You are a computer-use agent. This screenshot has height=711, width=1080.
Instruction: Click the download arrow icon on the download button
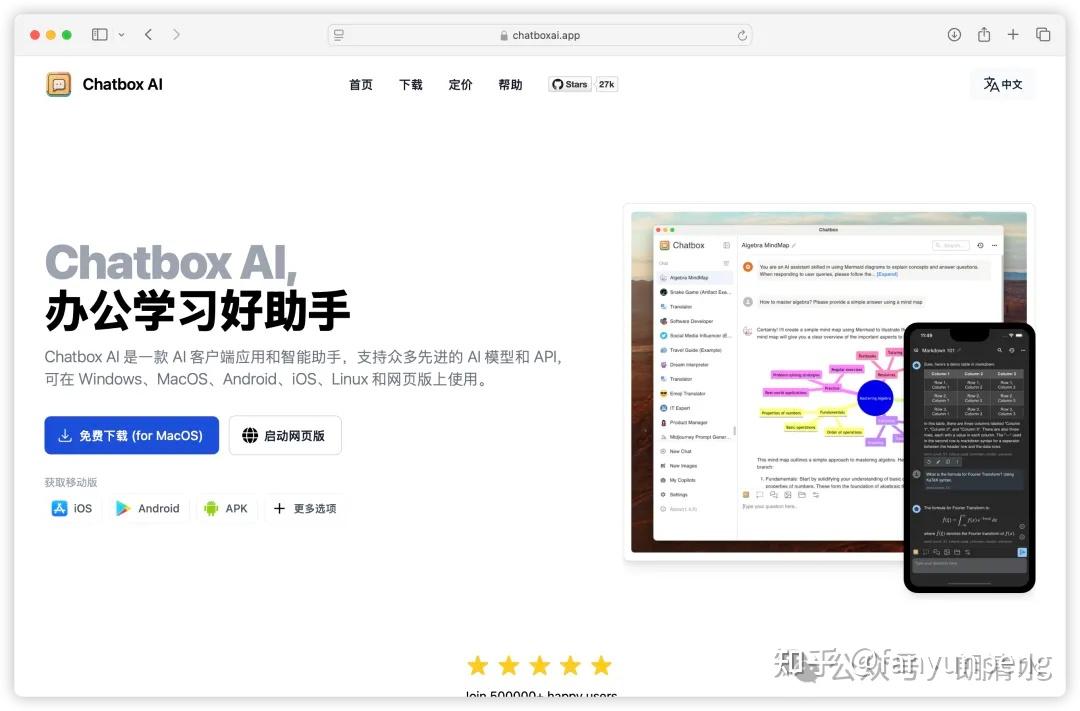pos(66,435)
